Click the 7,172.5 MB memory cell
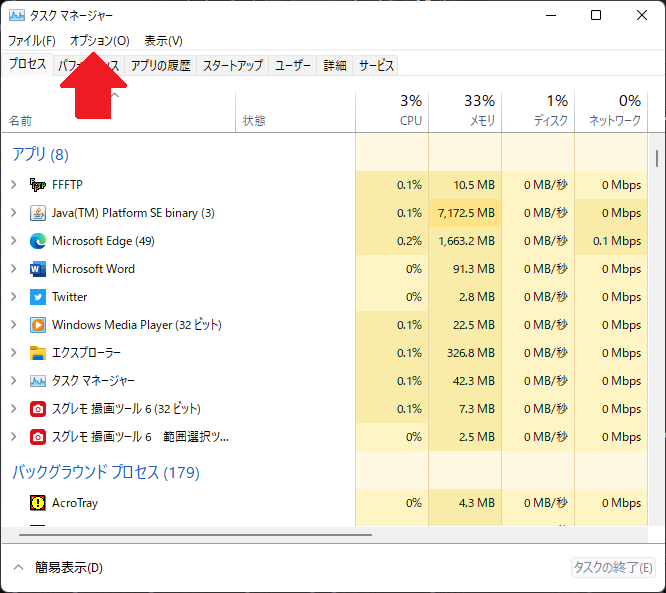The width and height of the screenshot is (666, 593). click(465, 213)
